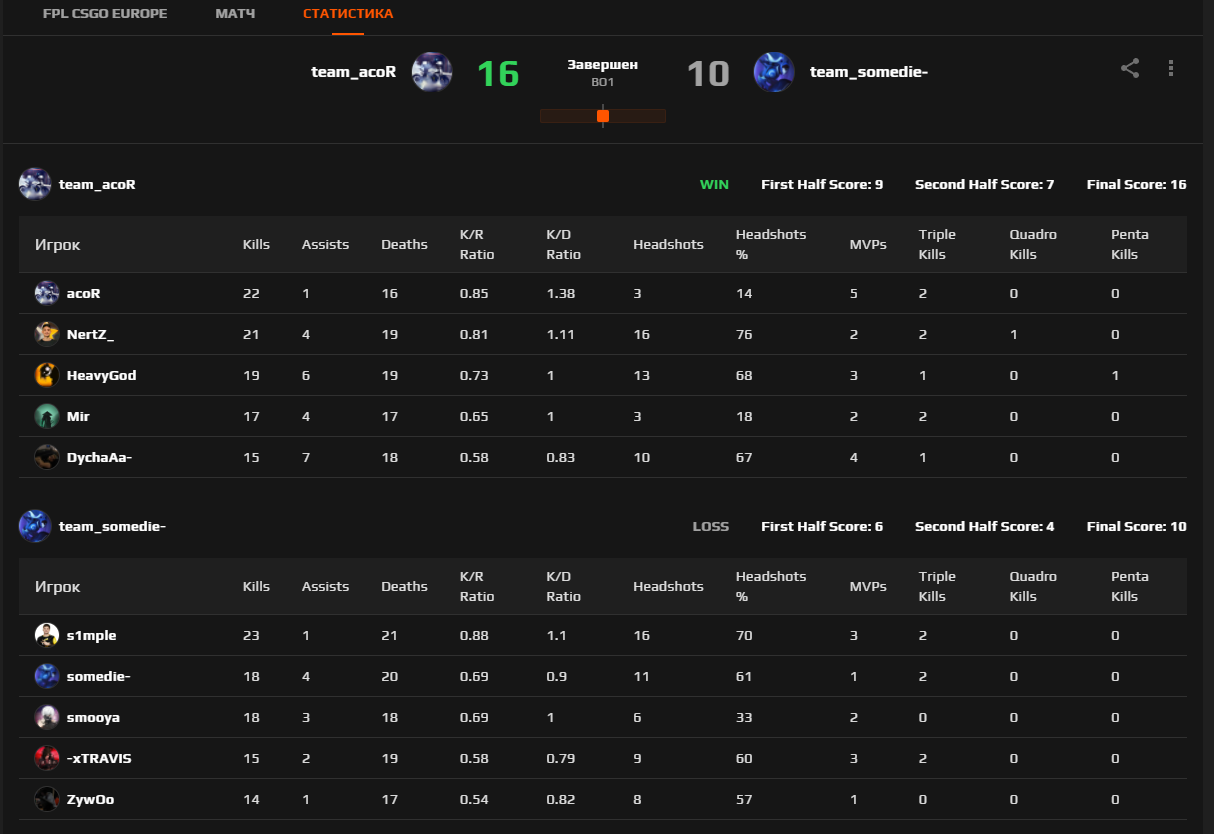Select ZywOo's avatar in the table
This screenshot has height=834, width=1214.
coord(47,799)
